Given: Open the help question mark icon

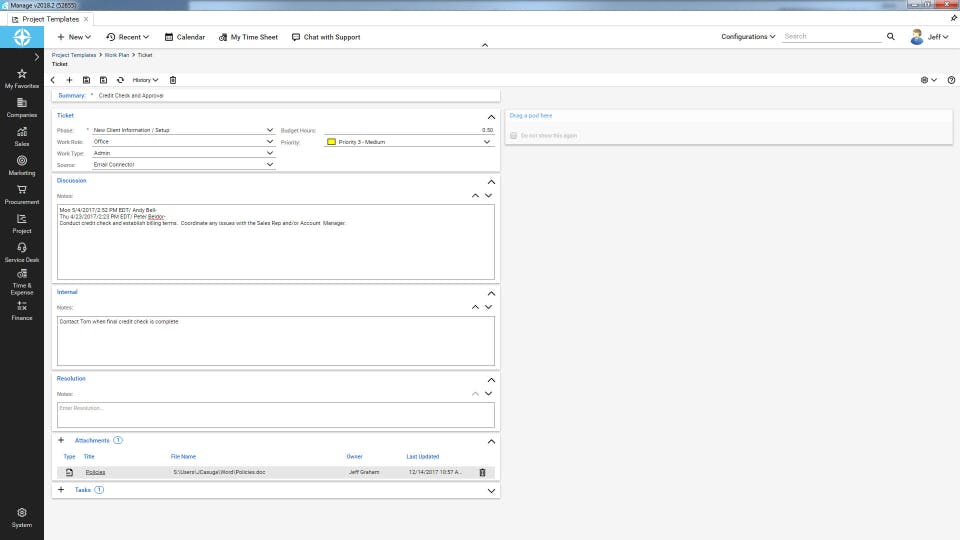Looking at the screenshot, I should pos(951,80).
